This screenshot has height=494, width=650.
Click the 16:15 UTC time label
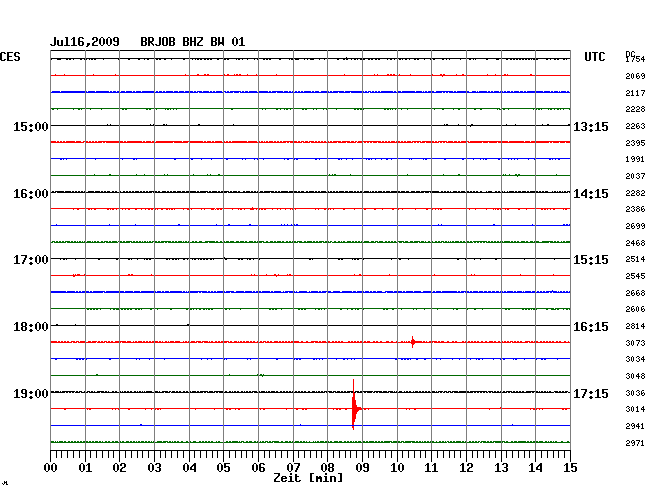pyautogui.click(x=591, y=327)
